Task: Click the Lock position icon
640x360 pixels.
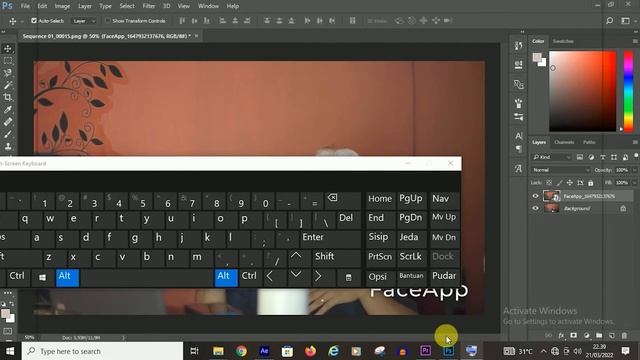Action: tap(570, 183)
